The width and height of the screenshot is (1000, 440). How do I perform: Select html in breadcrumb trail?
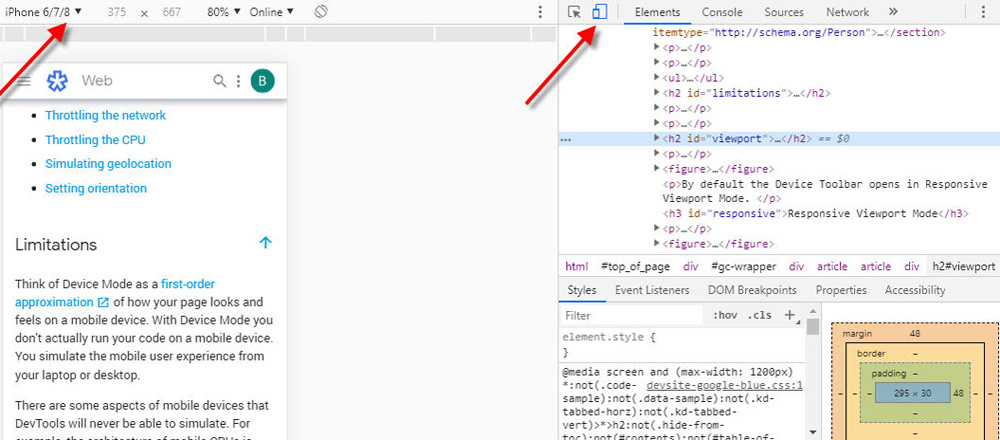point(577,267)
